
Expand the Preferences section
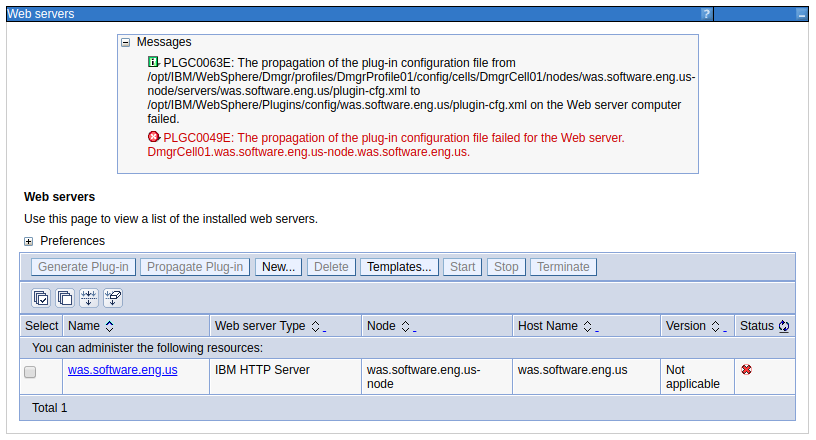(29, 242)
